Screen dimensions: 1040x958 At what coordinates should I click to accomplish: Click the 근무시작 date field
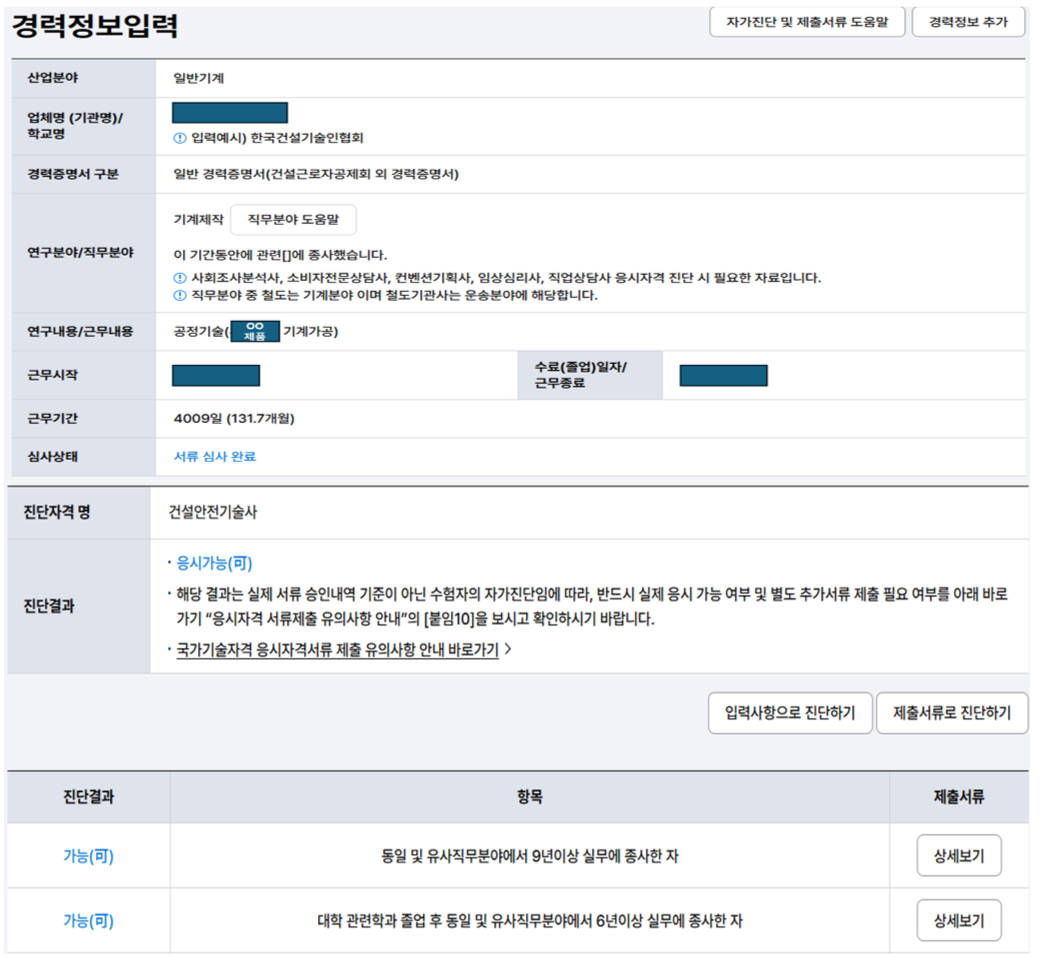tap(215, 375)
